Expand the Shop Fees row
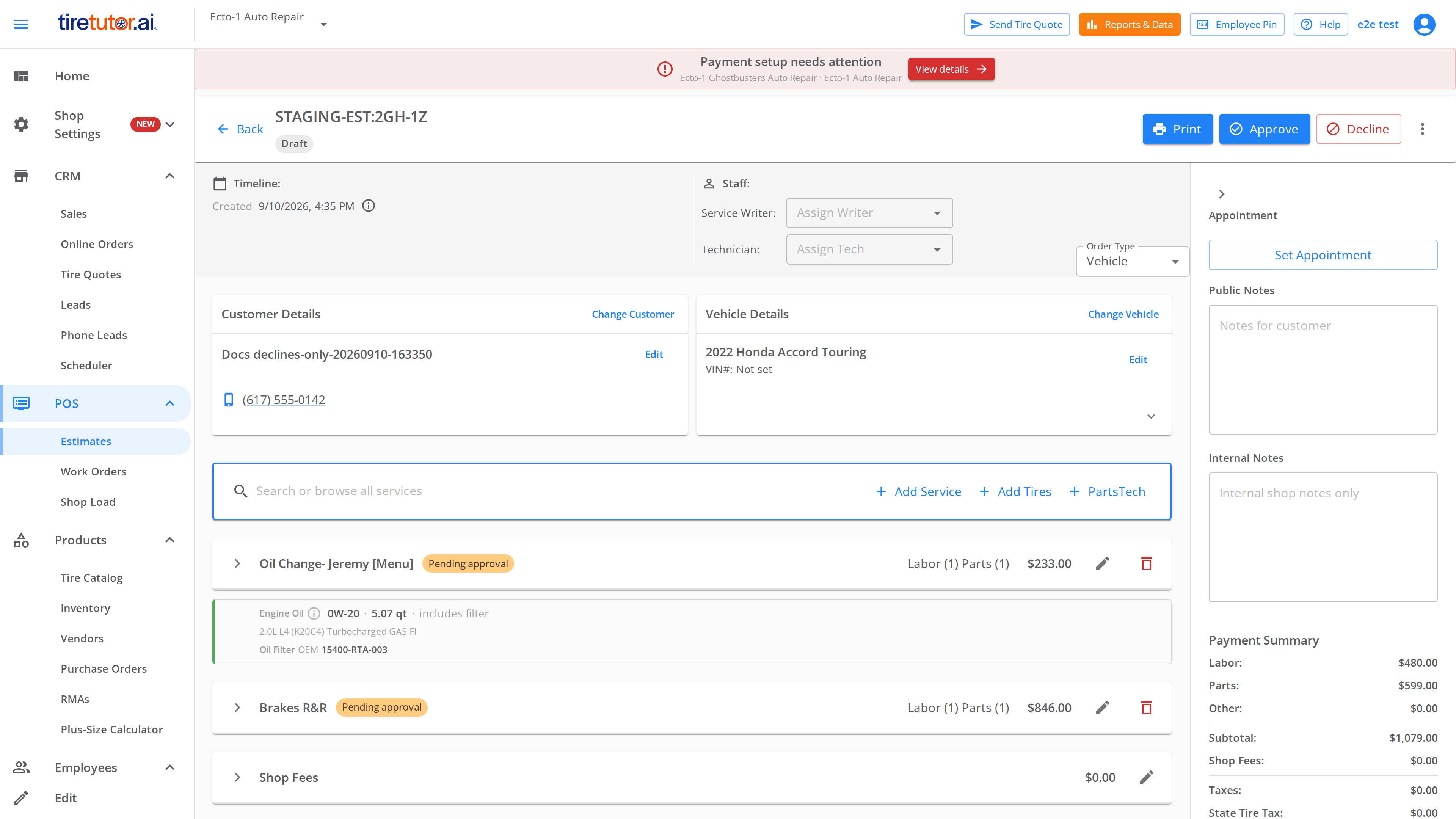The width and height of the screenshot is (1456, 819). [x=237, y=777]
